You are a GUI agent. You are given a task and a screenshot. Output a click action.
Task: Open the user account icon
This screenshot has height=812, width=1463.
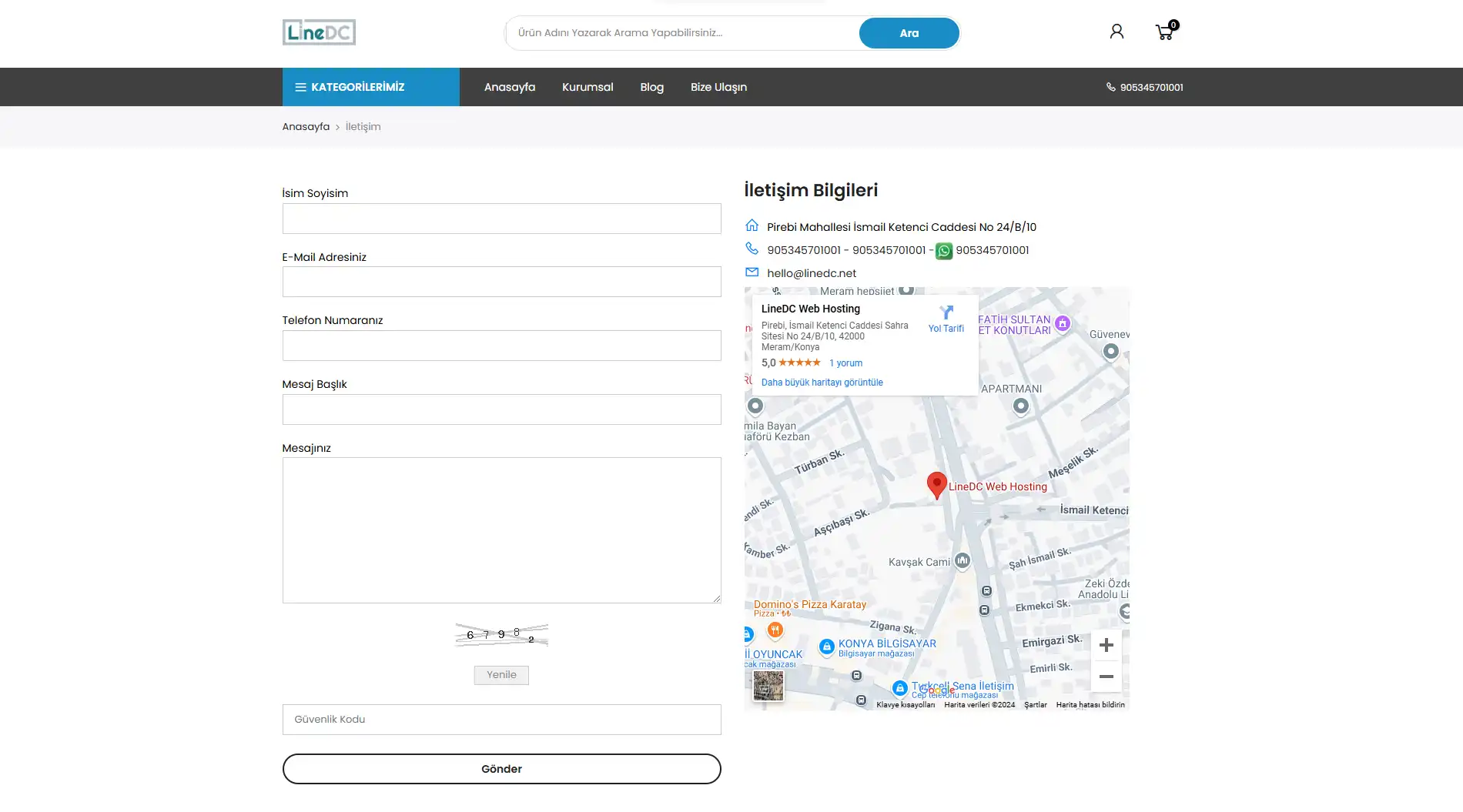coord(1116,32)
